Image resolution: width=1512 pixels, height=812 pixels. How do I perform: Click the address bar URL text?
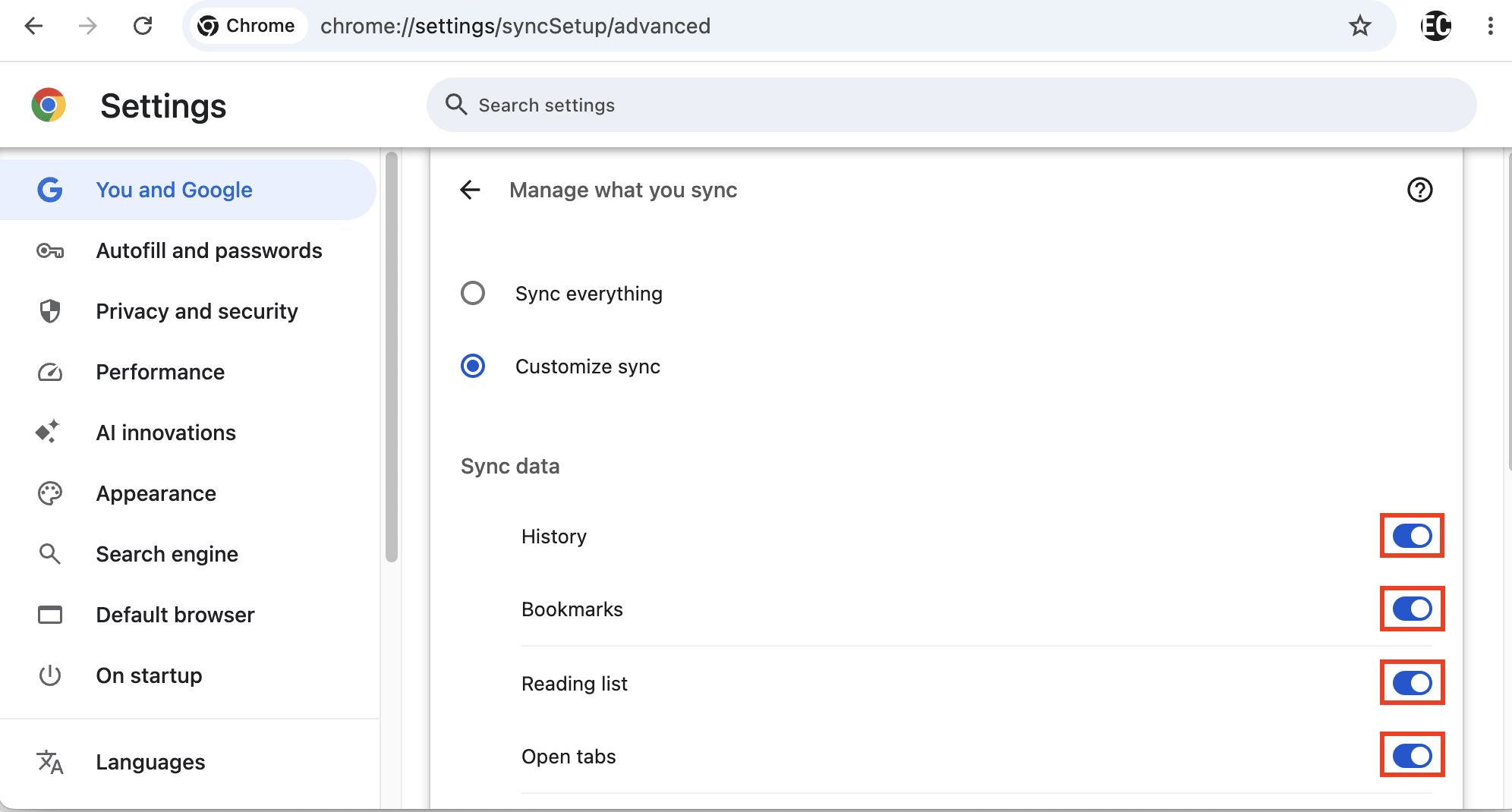pos(515,26)
